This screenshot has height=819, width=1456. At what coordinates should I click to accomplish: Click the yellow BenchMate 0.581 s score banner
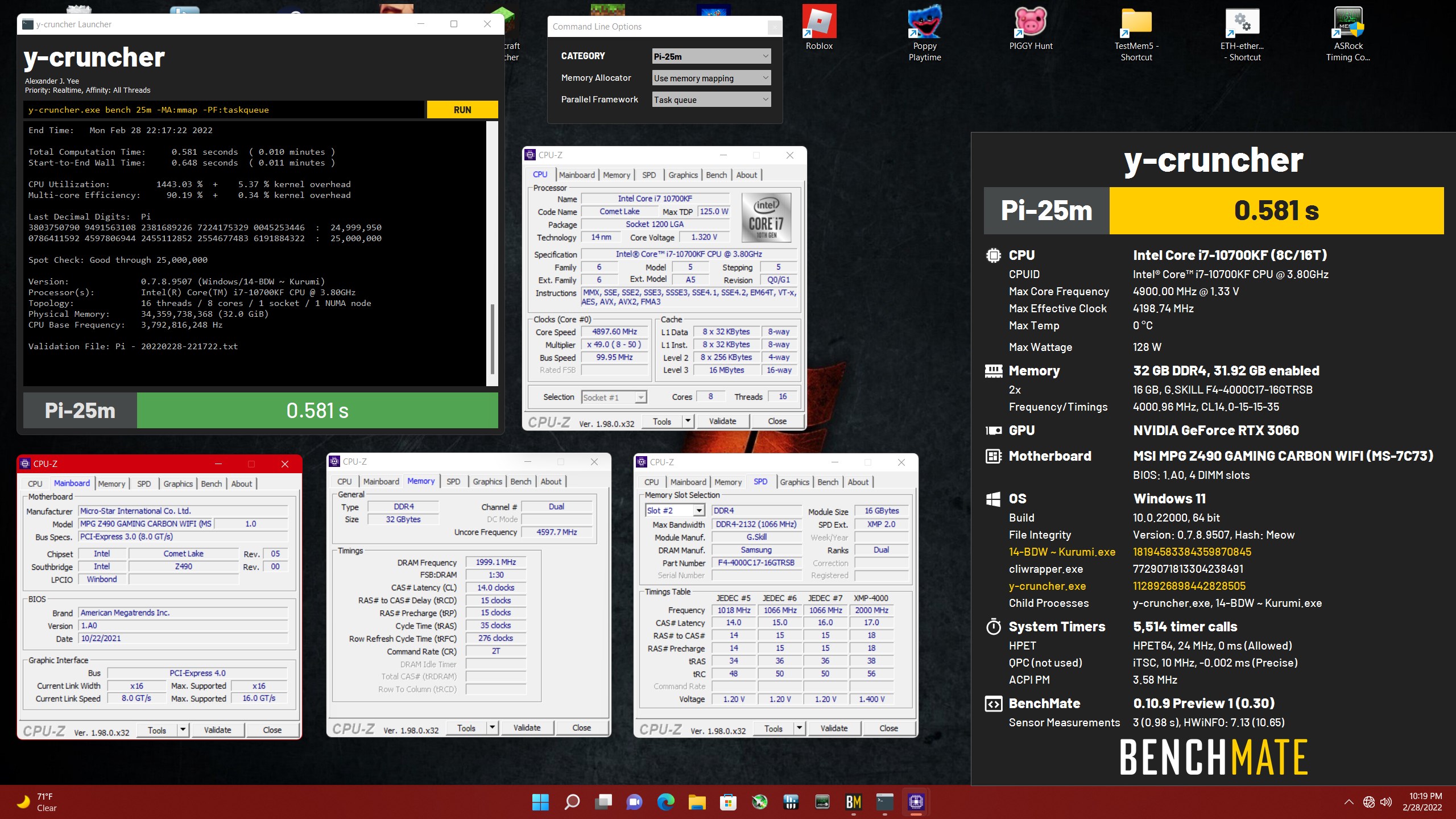(1276, 210)
